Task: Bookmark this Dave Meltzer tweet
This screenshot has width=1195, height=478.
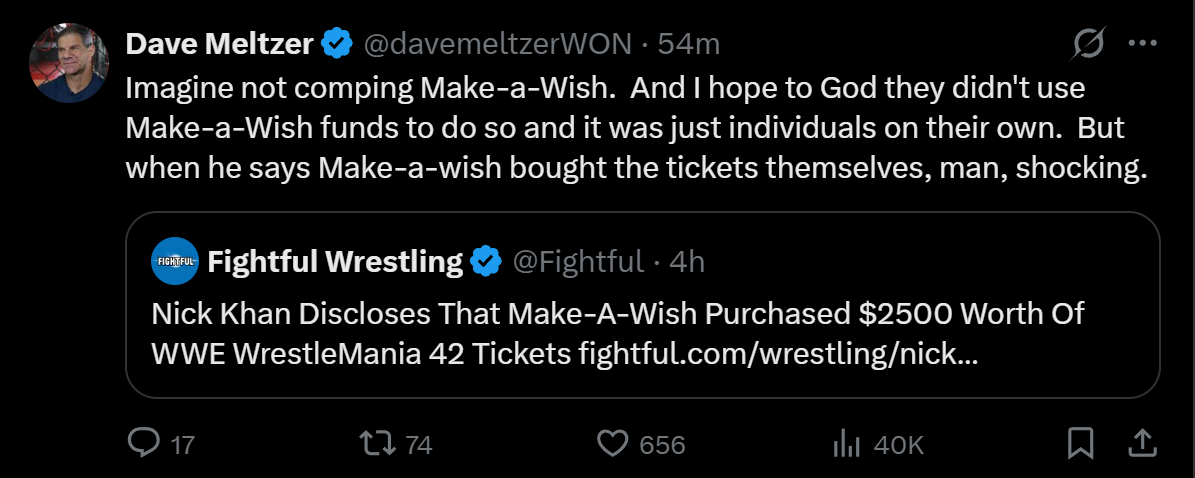Action: [x=1081, y=444]
